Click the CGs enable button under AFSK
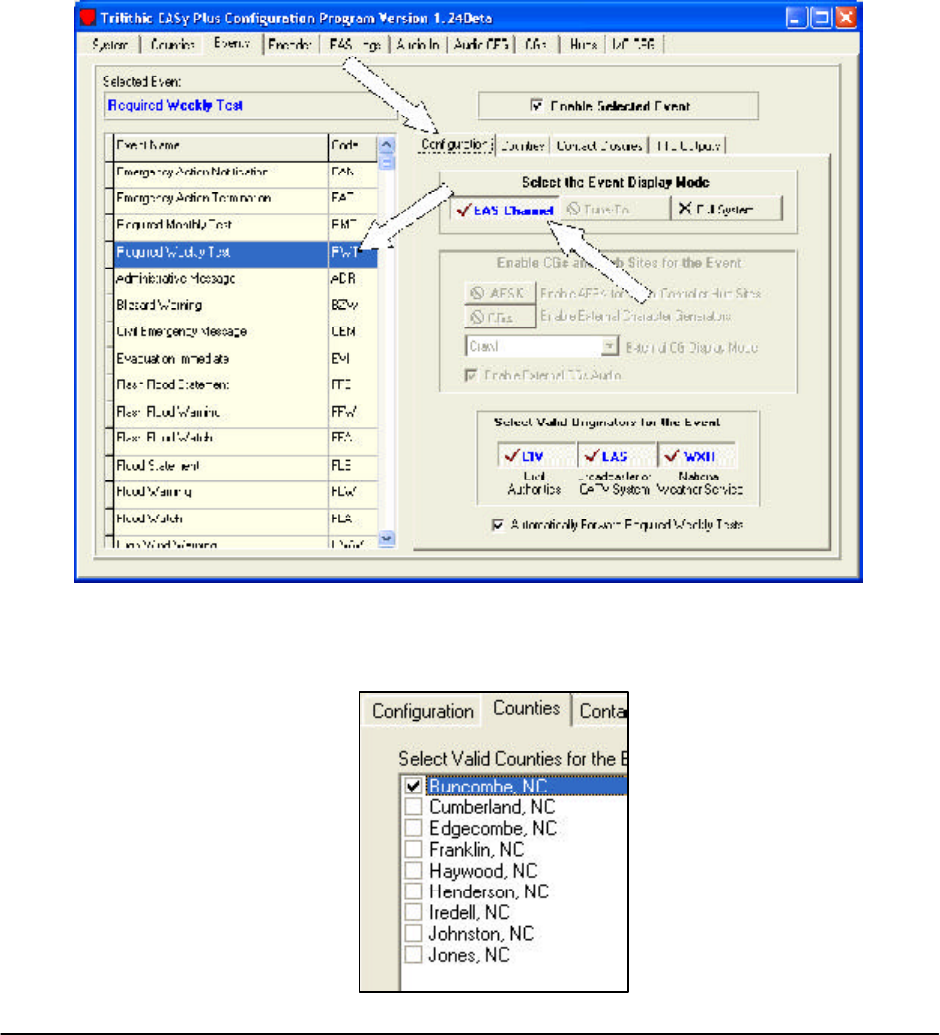Image resolution: width=940 pixels, height=1035 pixels. [500, 317]
